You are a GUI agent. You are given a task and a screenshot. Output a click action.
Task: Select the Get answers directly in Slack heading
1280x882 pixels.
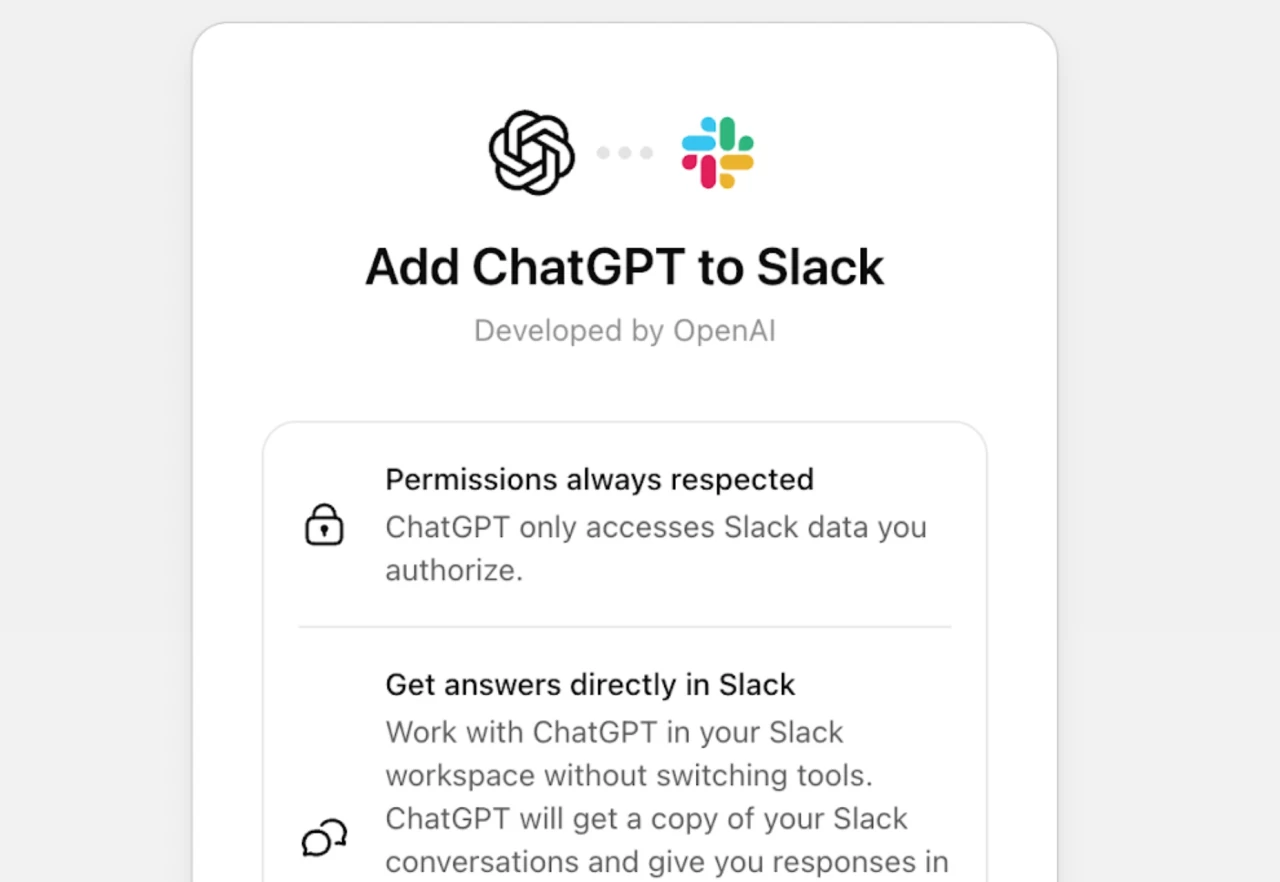(x=590, y=684)
